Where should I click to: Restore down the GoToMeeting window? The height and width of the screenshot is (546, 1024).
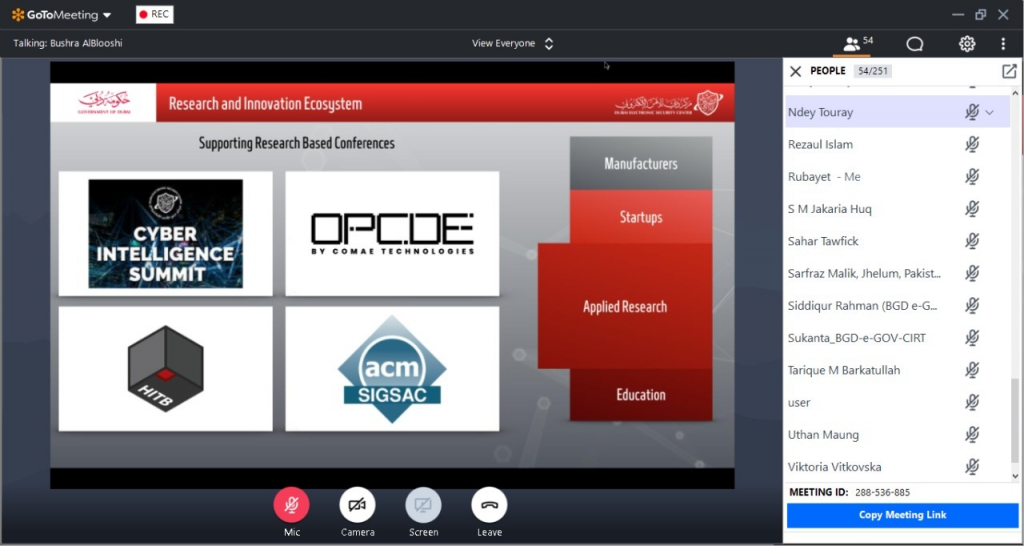point(980,14)
